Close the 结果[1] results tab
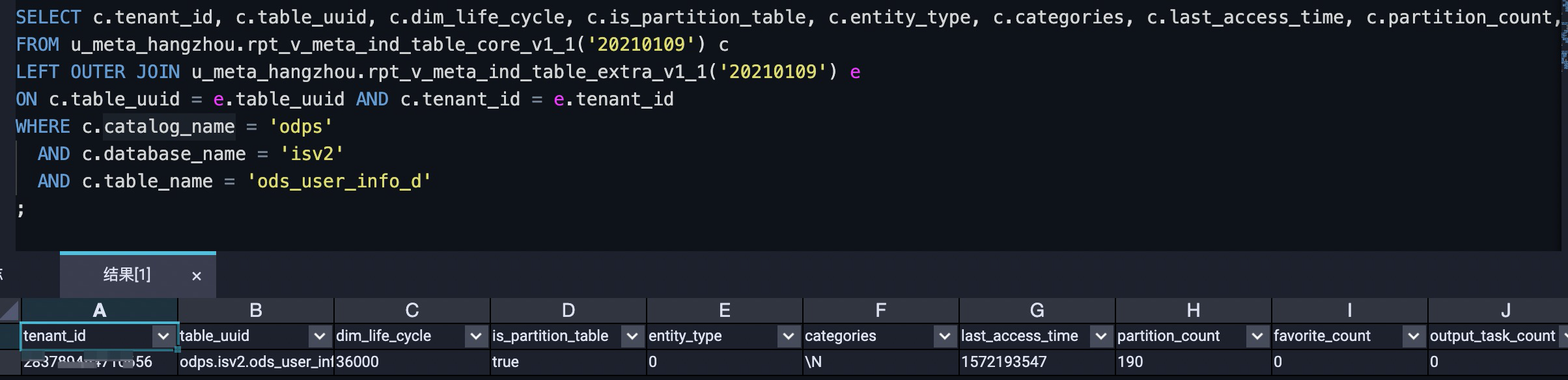 (x=197, y=276)
